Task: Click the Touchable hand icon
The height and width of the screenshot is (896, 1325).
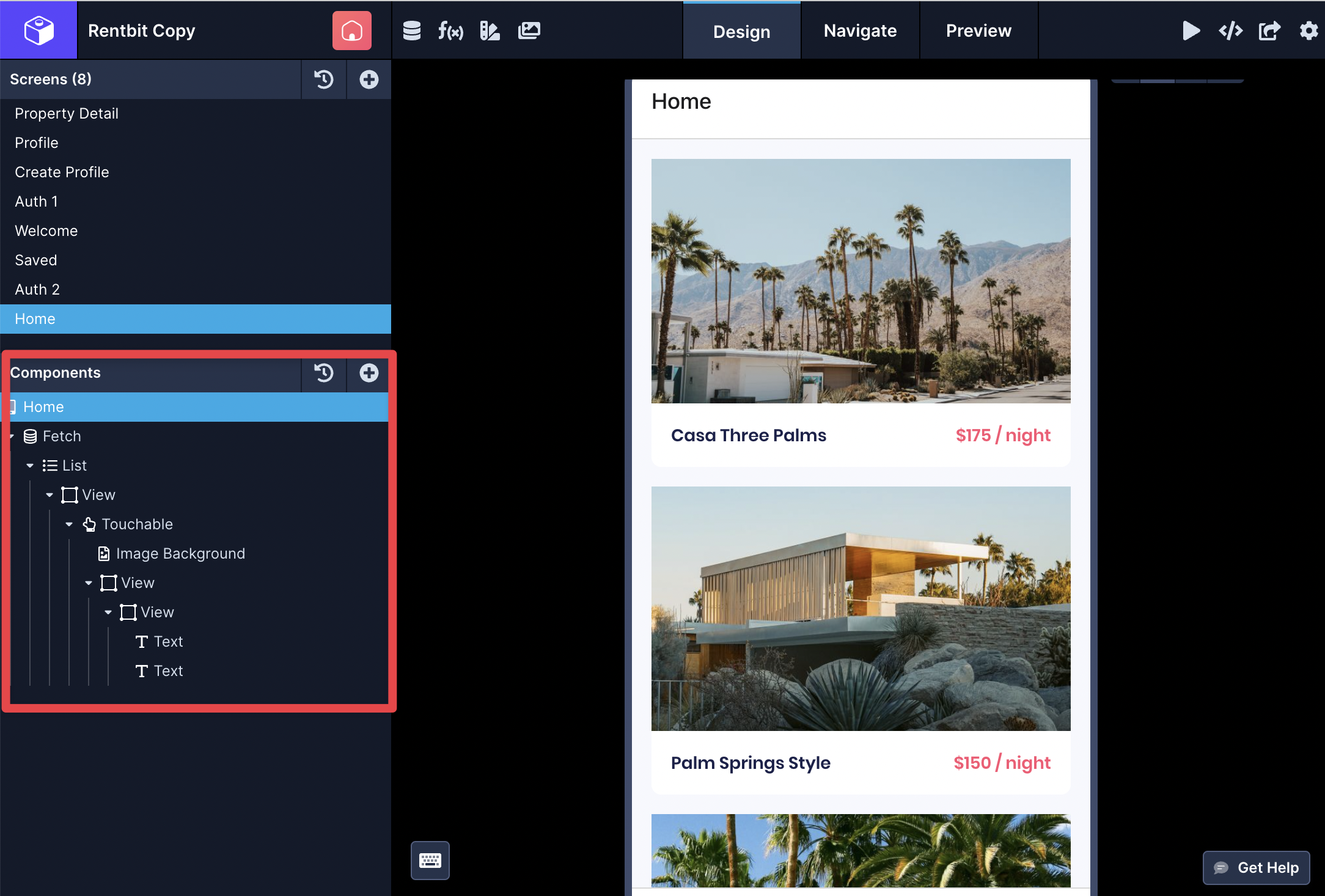Action: tap(89, 524)
